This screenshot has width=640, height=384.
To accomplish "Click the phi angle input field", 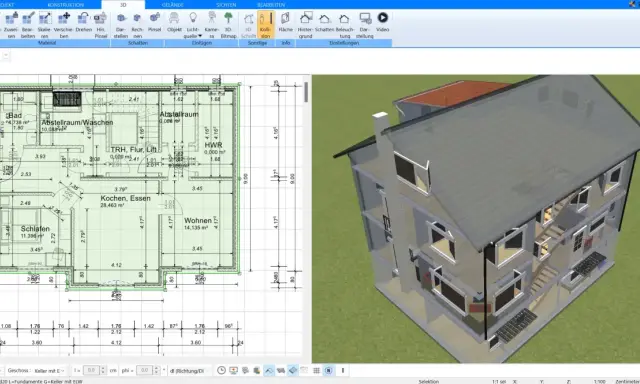I will click(x=144, y=371).
